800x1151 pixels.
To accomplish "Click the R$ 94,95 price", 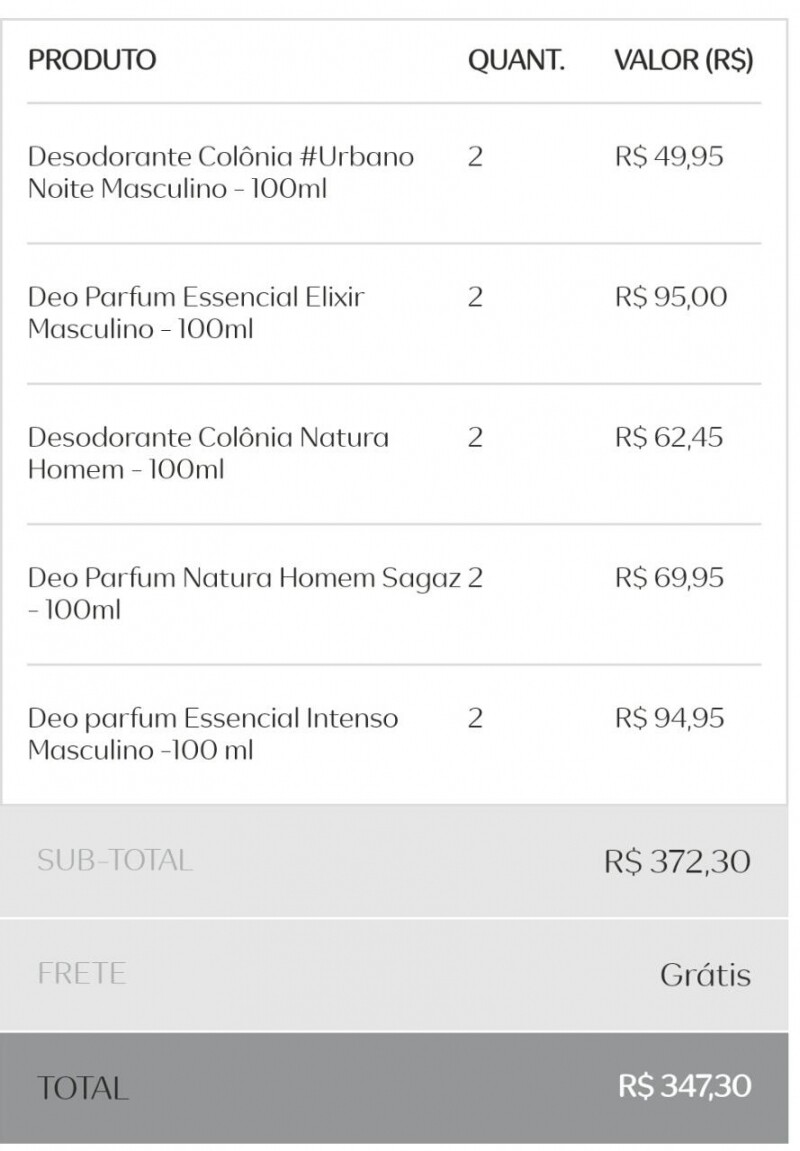I will pos(669,718).
